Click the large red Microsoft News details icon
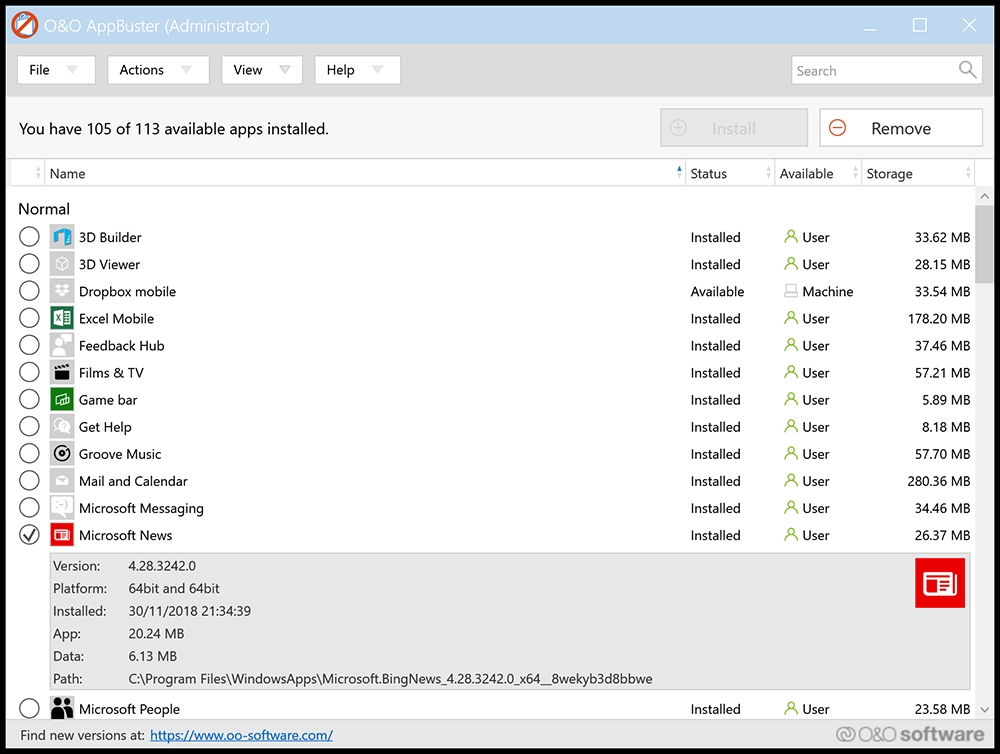Viewport: 1000px width, 754px height. (x=939, y=583)
